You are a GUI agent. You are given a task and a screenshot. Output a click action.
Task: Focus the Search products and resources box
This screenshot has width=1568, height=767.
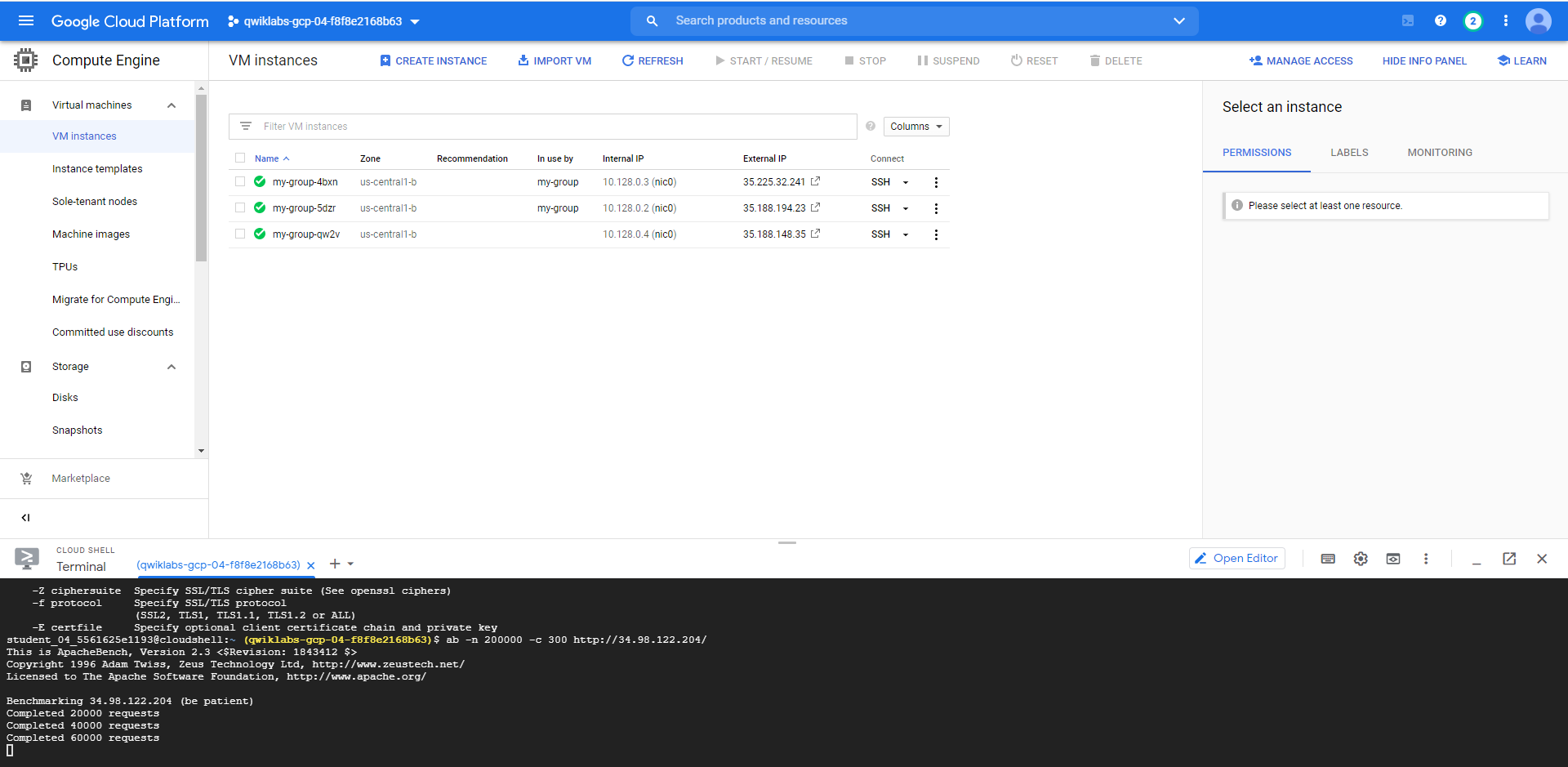point(915,21)
